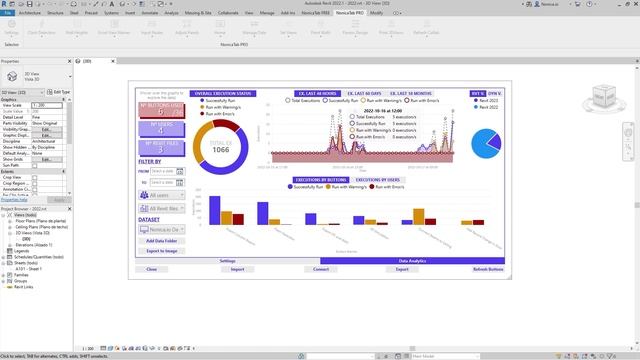Open the Architecture ribbon tab
Screen dimensions: 640x360
point(30,13)
